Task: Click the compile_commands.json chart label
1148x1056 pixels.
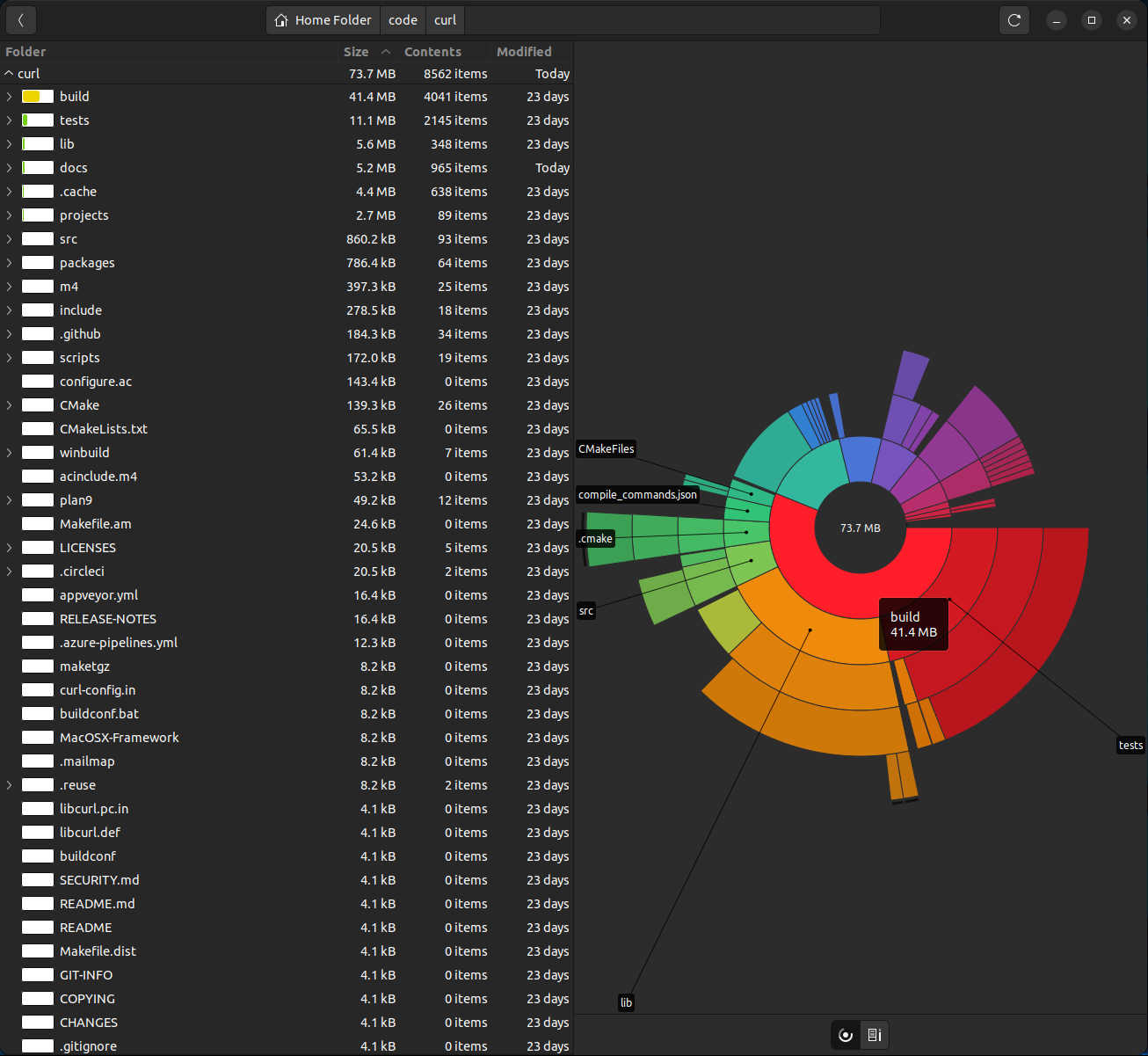Action: 637,495
